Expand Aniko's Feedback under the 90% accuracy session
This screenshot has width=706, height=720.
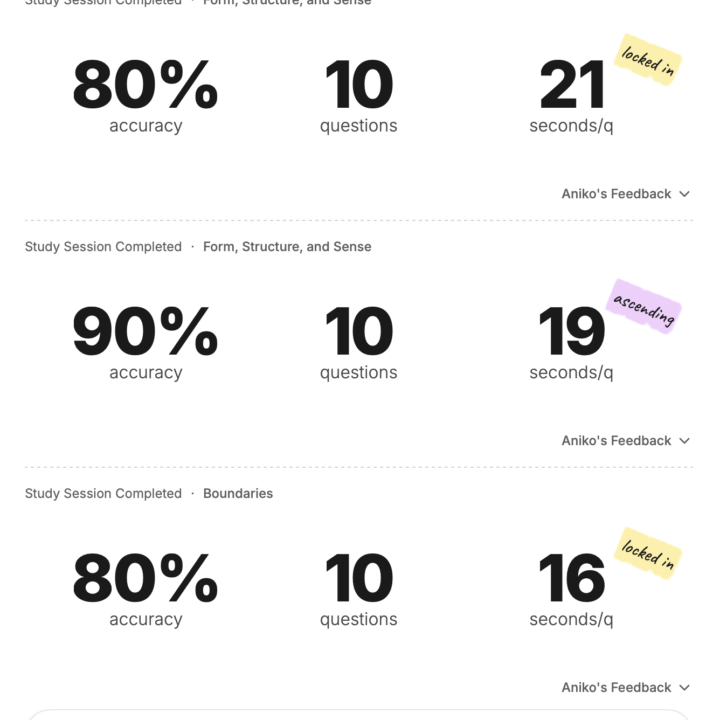click(625, 441)
